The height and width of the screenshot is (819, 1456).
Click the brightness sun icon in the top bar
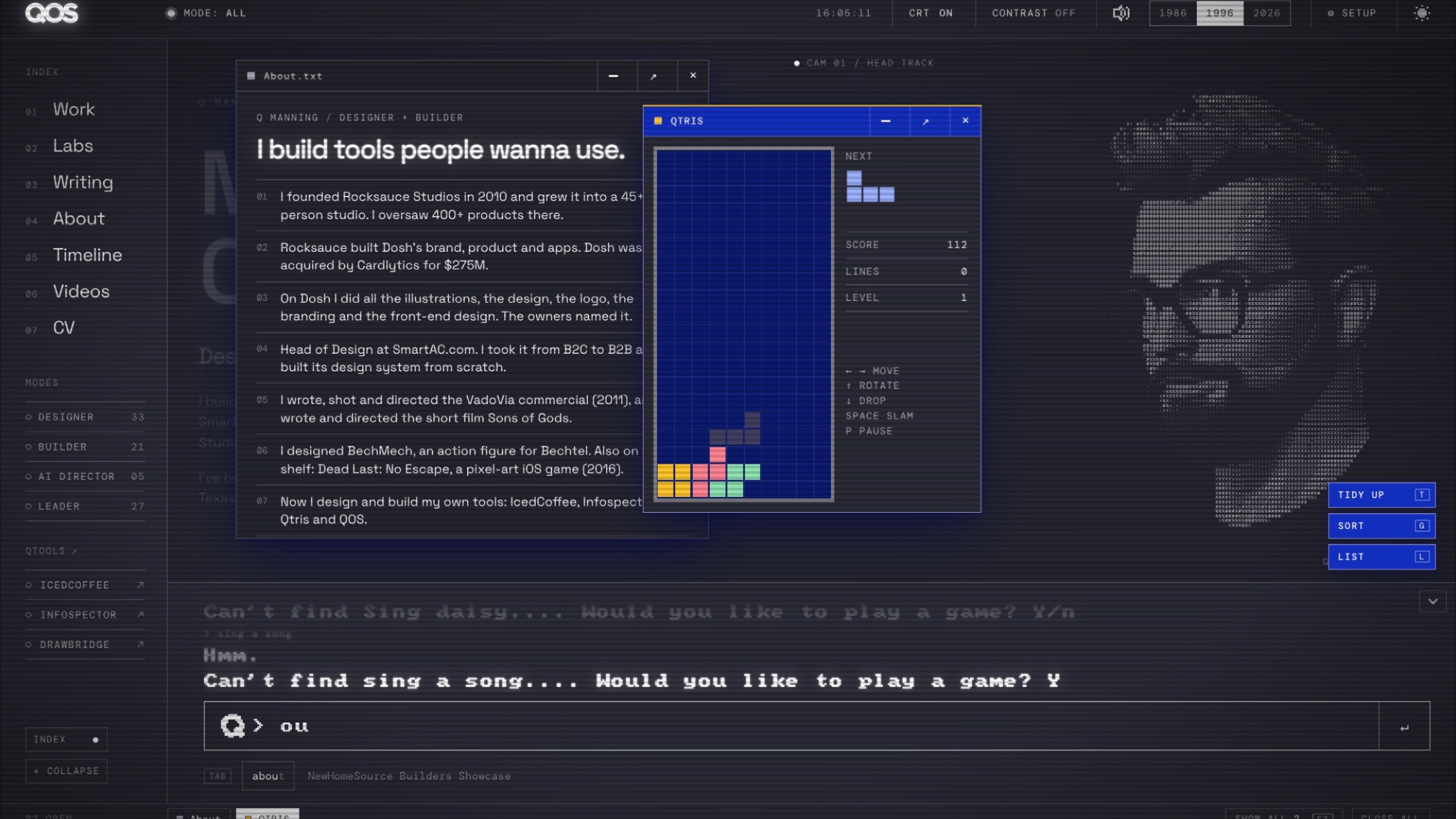pos(1422,13)
